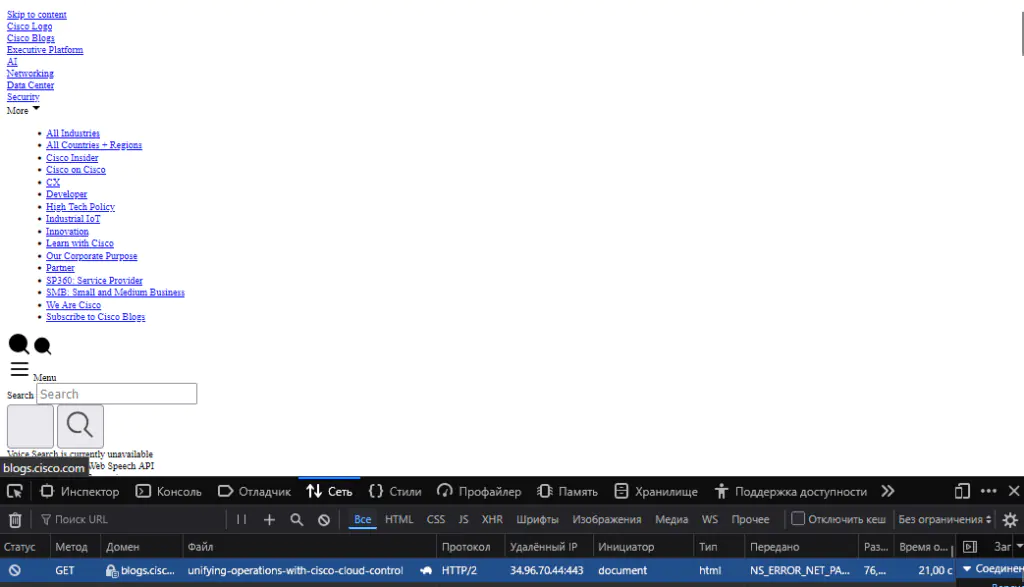The image size is (1024, 587).
Task: Show more devtools tabs chevron
Action: point(888,492)
